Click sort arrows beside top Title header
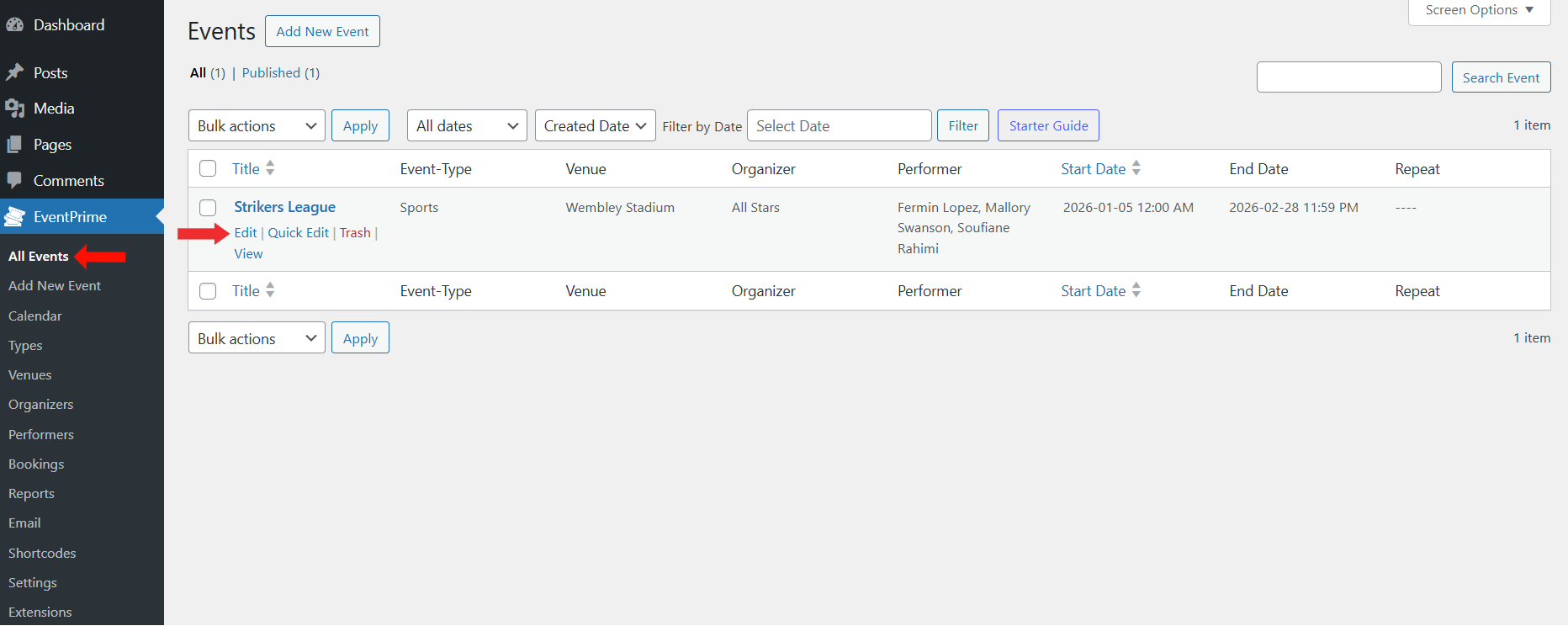1568x626 pixels. (270, 168)
